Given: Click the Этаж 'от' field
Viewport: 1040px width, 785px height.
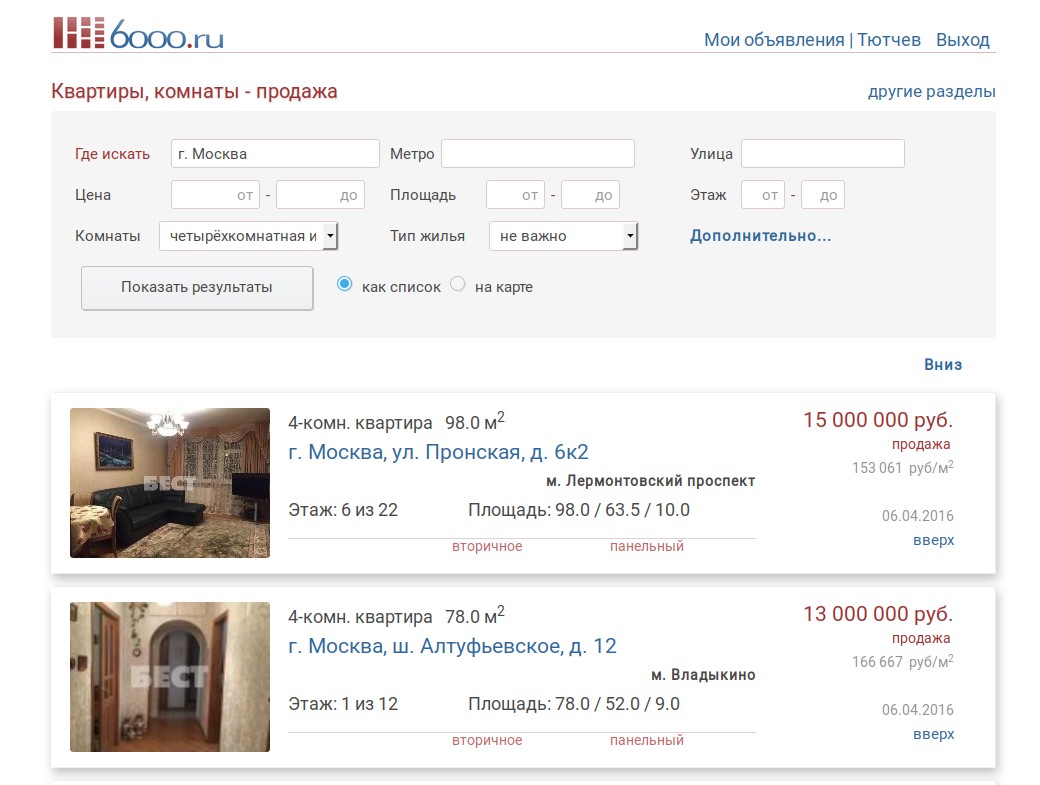Looking at the screenshot, I should point(763,195).
